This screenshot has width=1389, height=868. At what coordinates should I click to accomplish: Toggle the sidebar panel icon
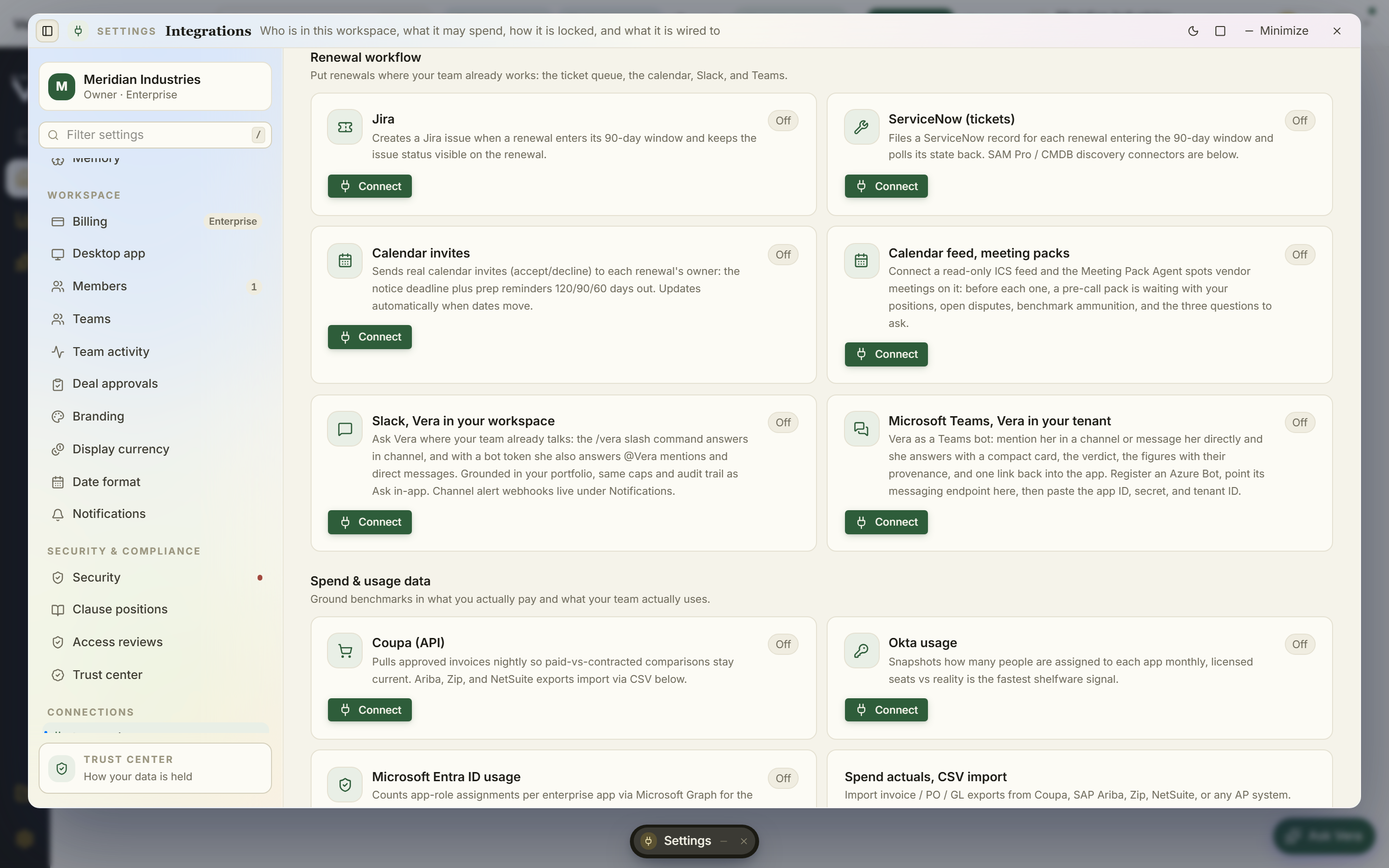click(x=48, y=30)
